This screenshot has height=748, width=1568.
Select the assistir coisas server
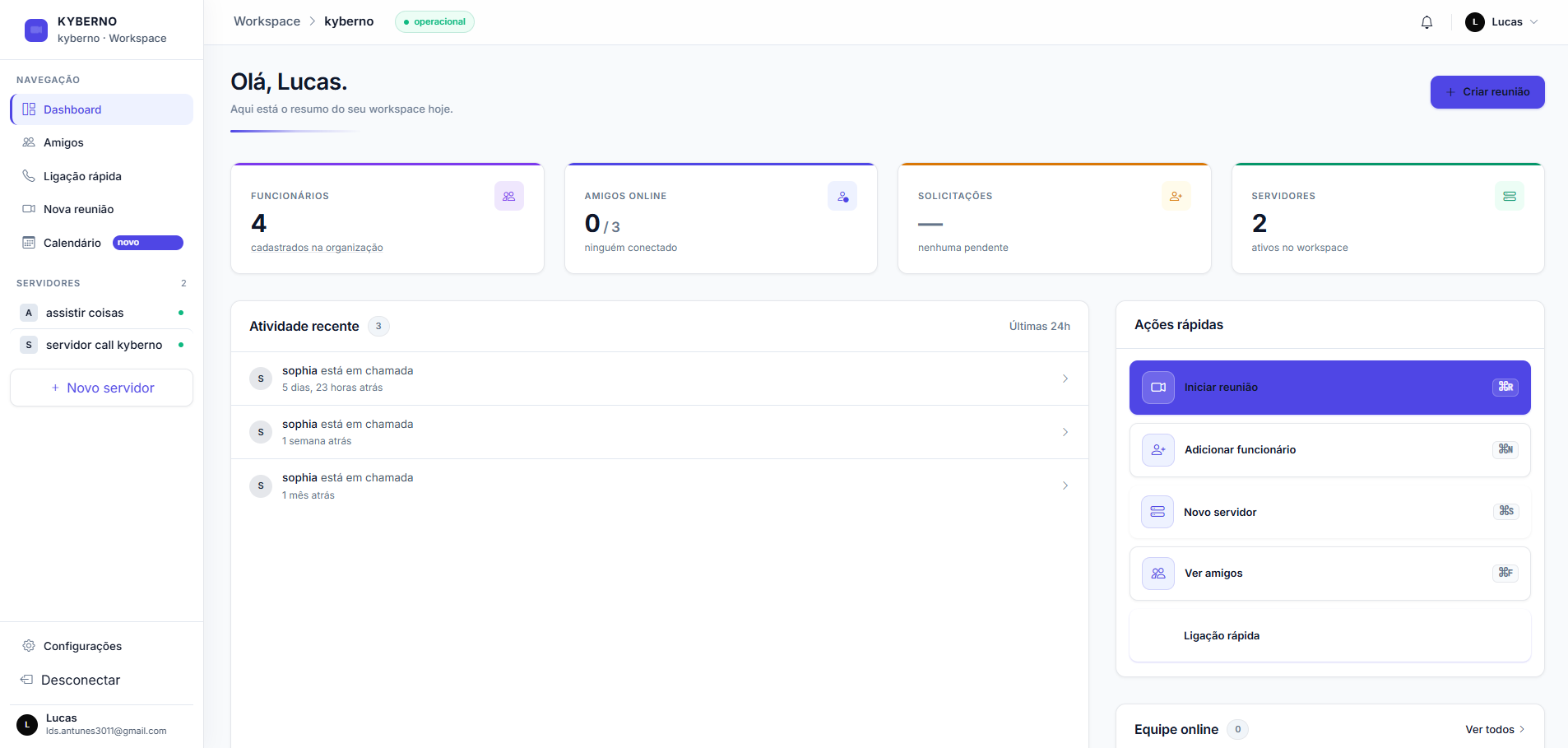coord(102,313)
